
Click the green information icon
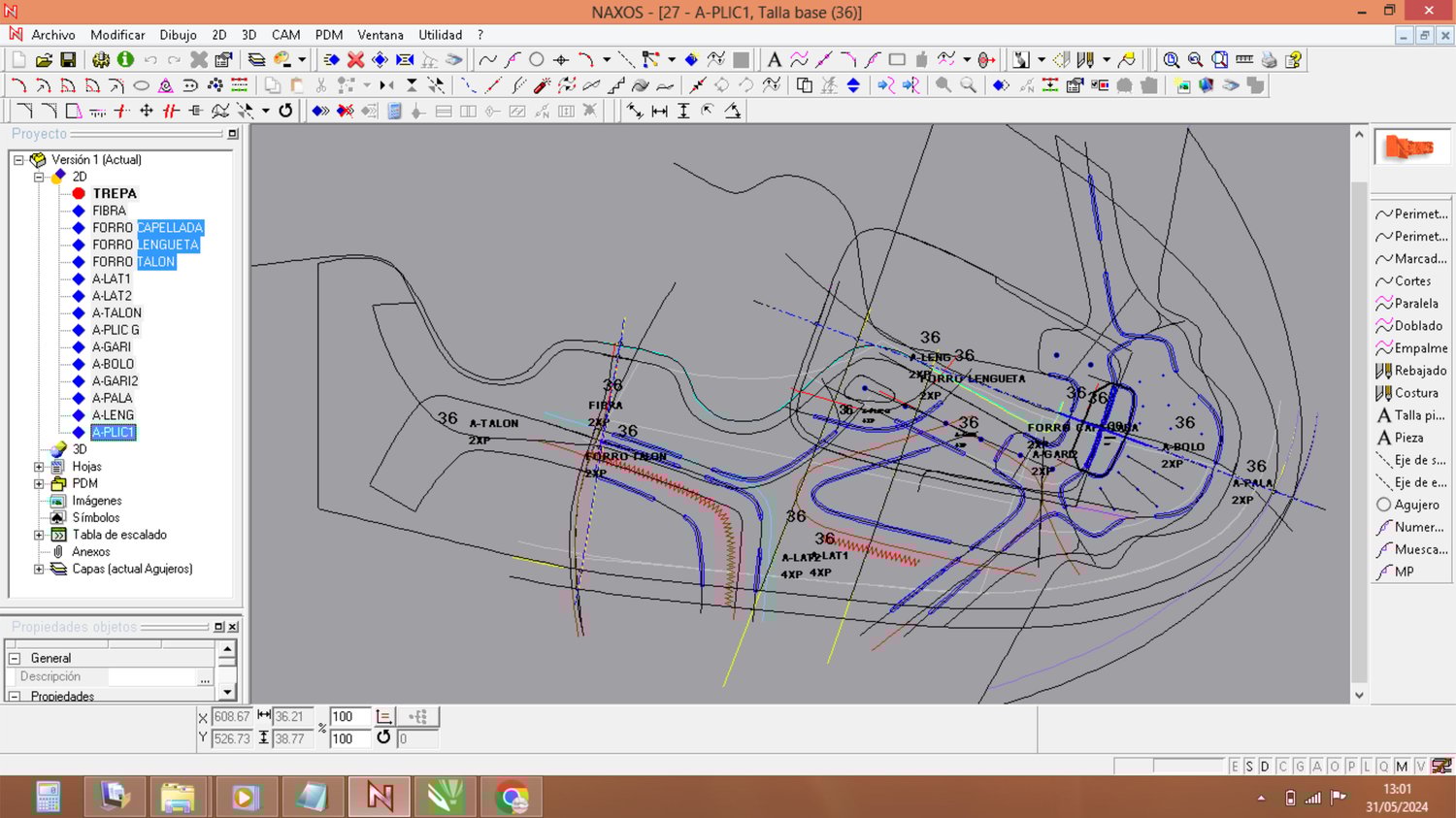[x=125, y=60]
